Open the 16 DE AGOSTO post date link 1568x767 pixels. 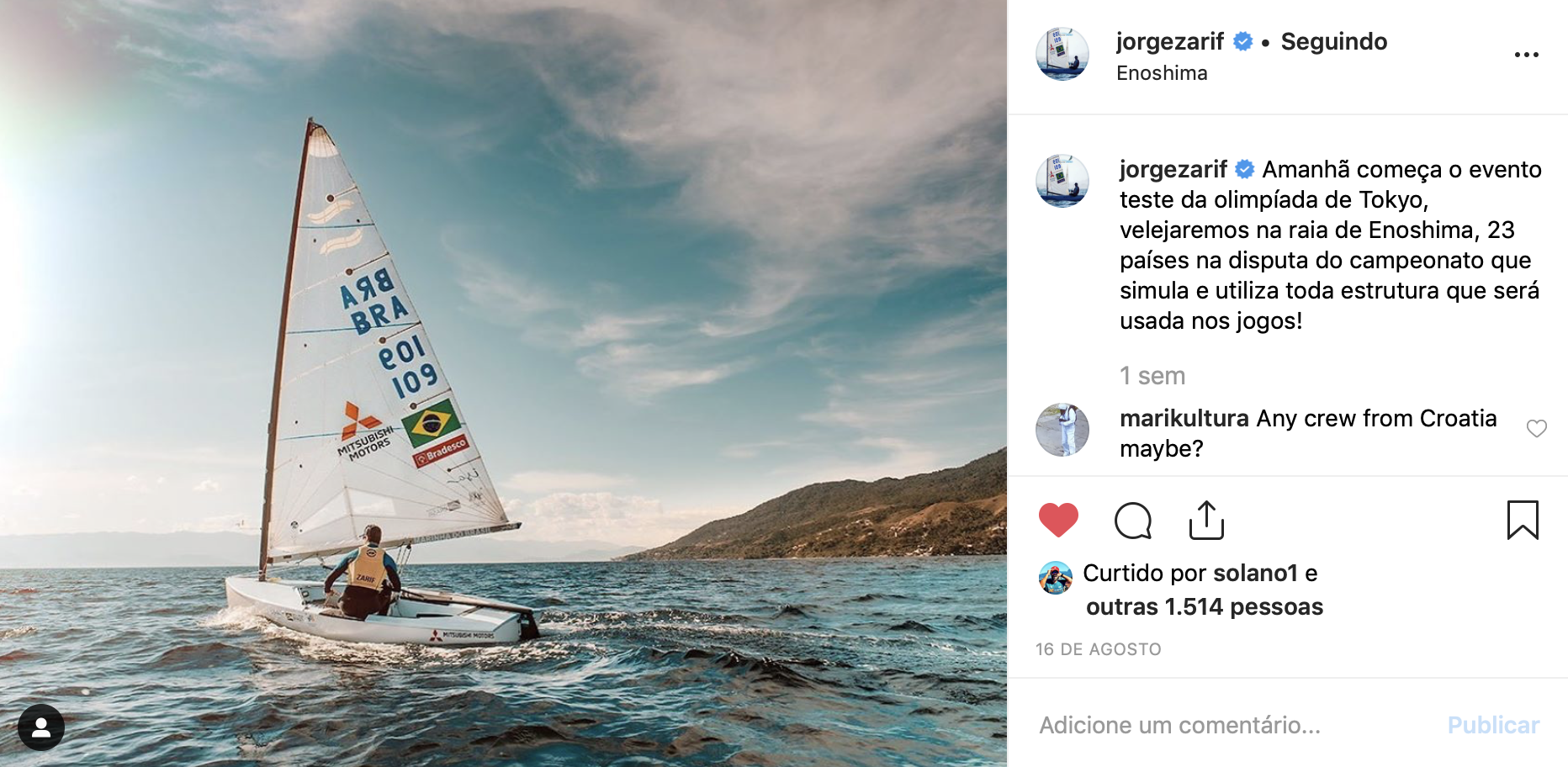coord(1099,649)
